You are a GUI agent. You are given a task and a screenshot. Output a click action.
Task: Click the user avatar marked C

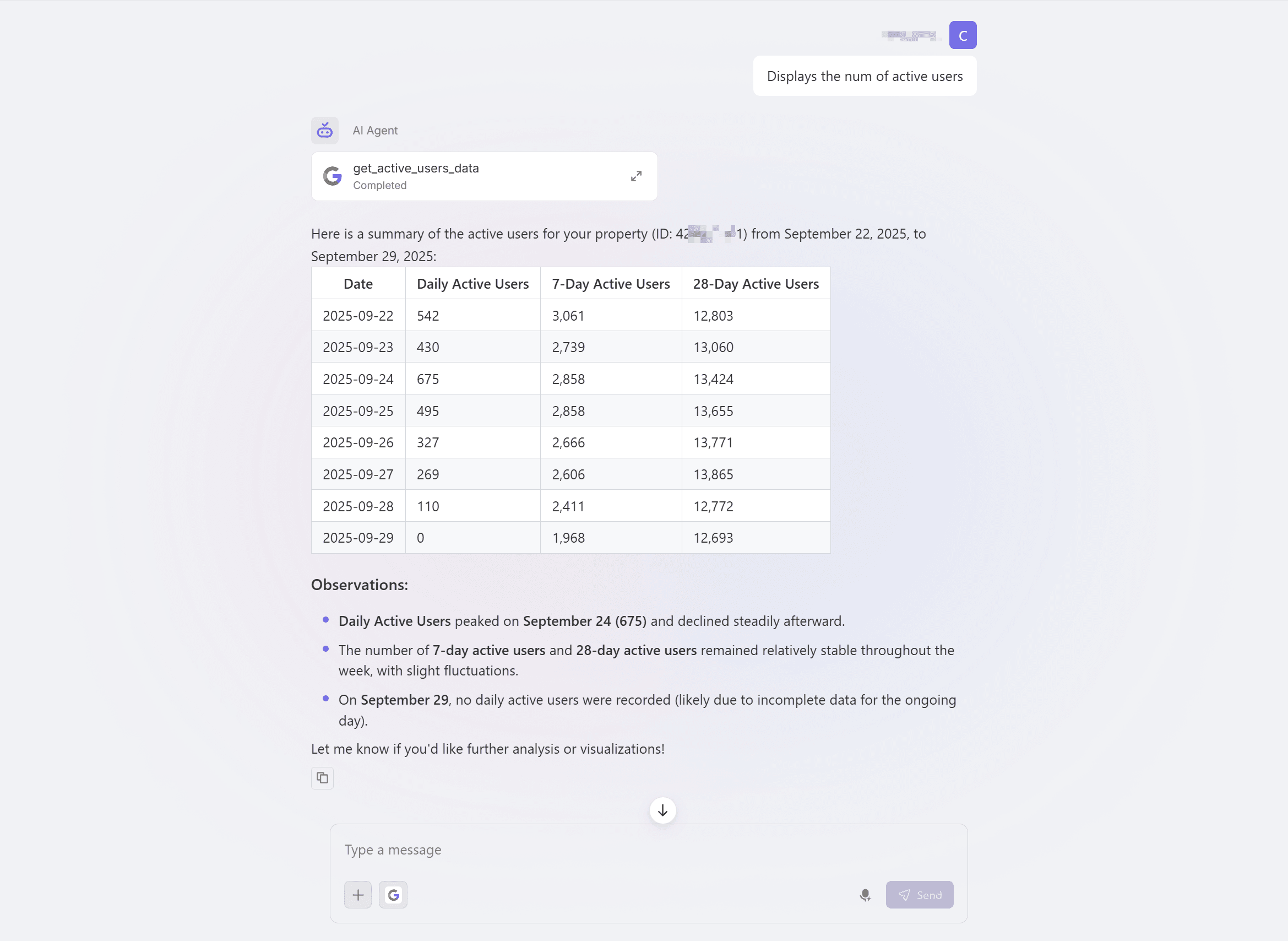963,35
